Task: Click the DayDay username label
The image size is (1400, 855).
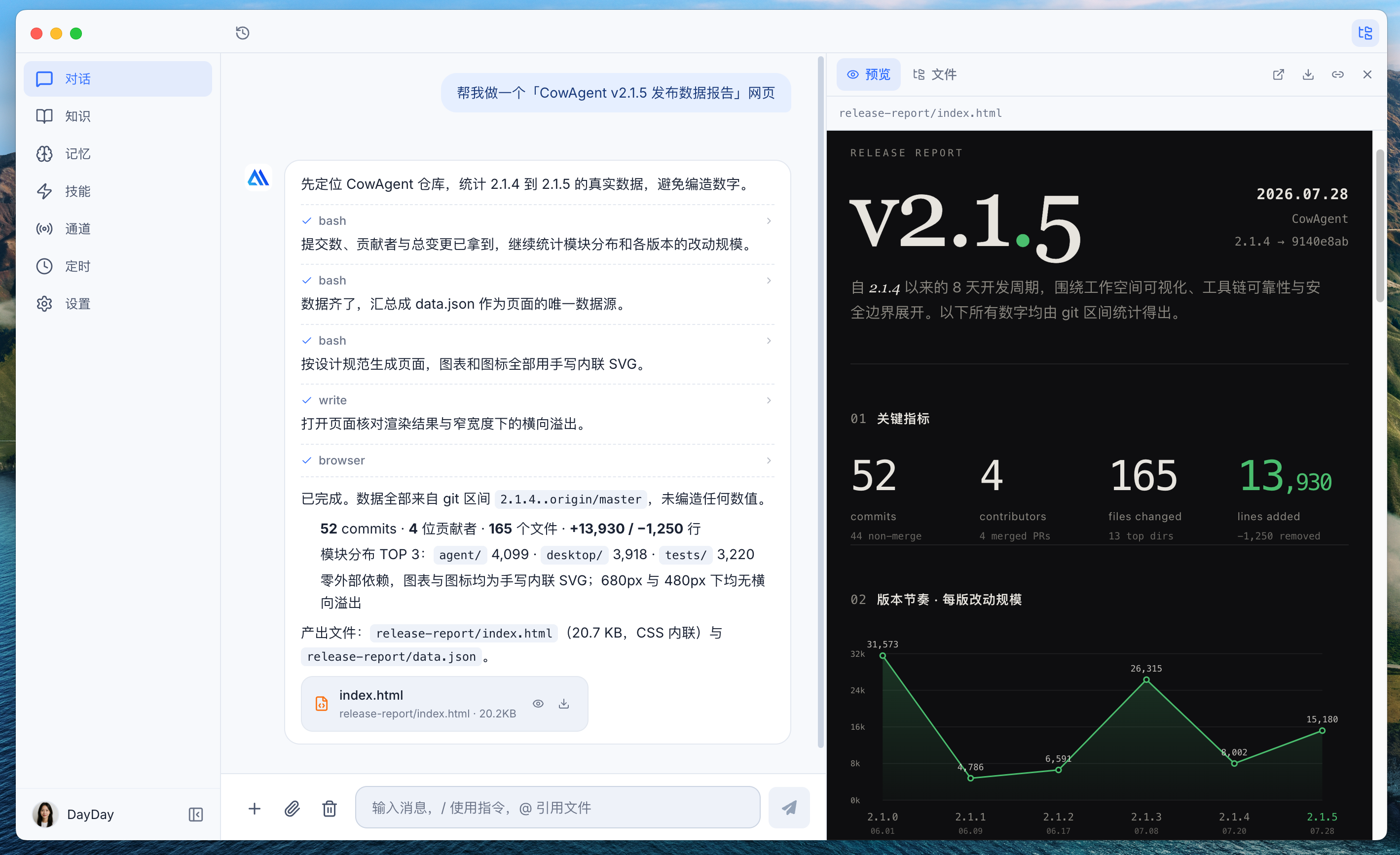Action: (90, 815)
